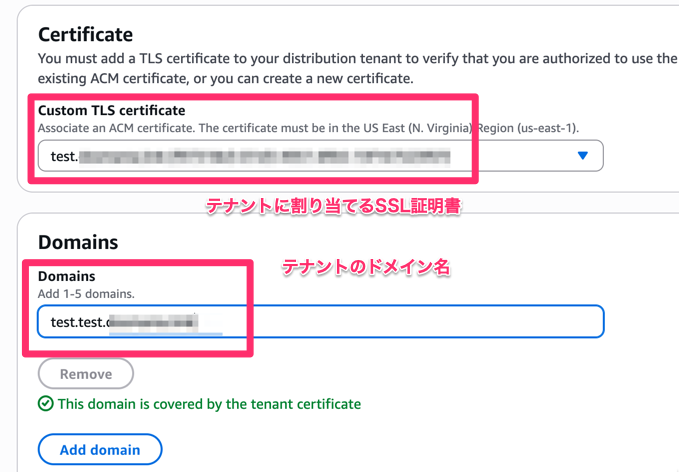Click the test.test. text inside the domain field

[x=78, y=321]
